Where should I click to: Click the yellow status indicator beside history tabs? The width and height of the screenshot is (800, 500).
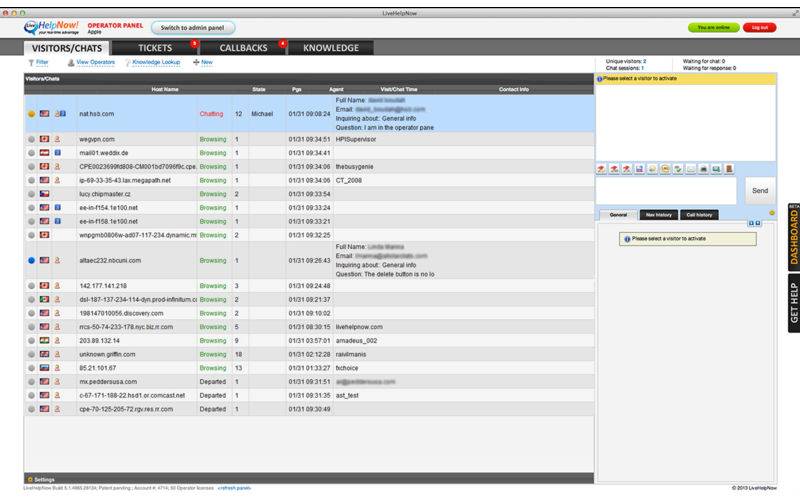[772, 213]
